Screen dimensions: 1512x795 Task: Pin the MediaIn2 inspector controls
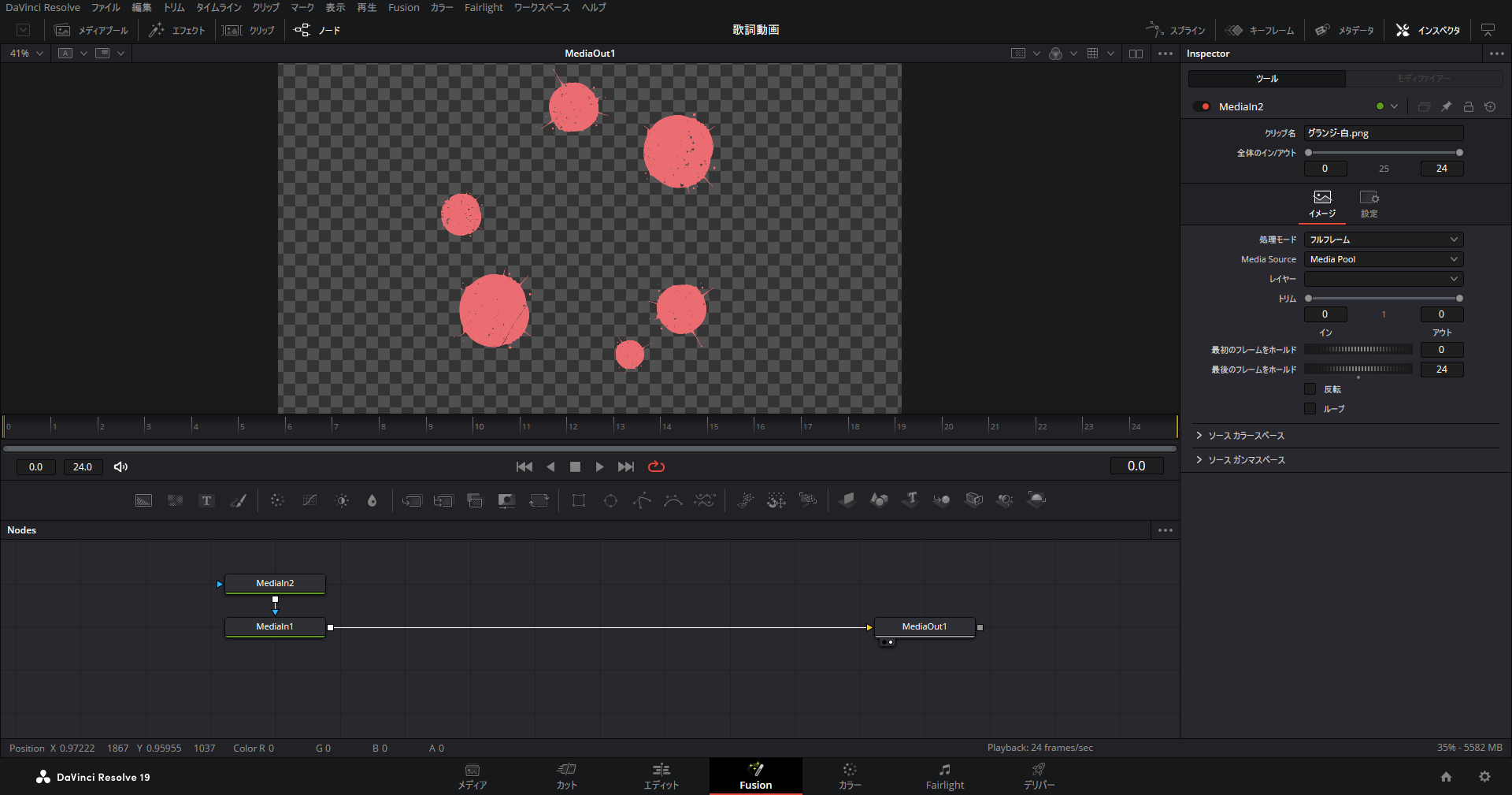tap(1446, 106)
